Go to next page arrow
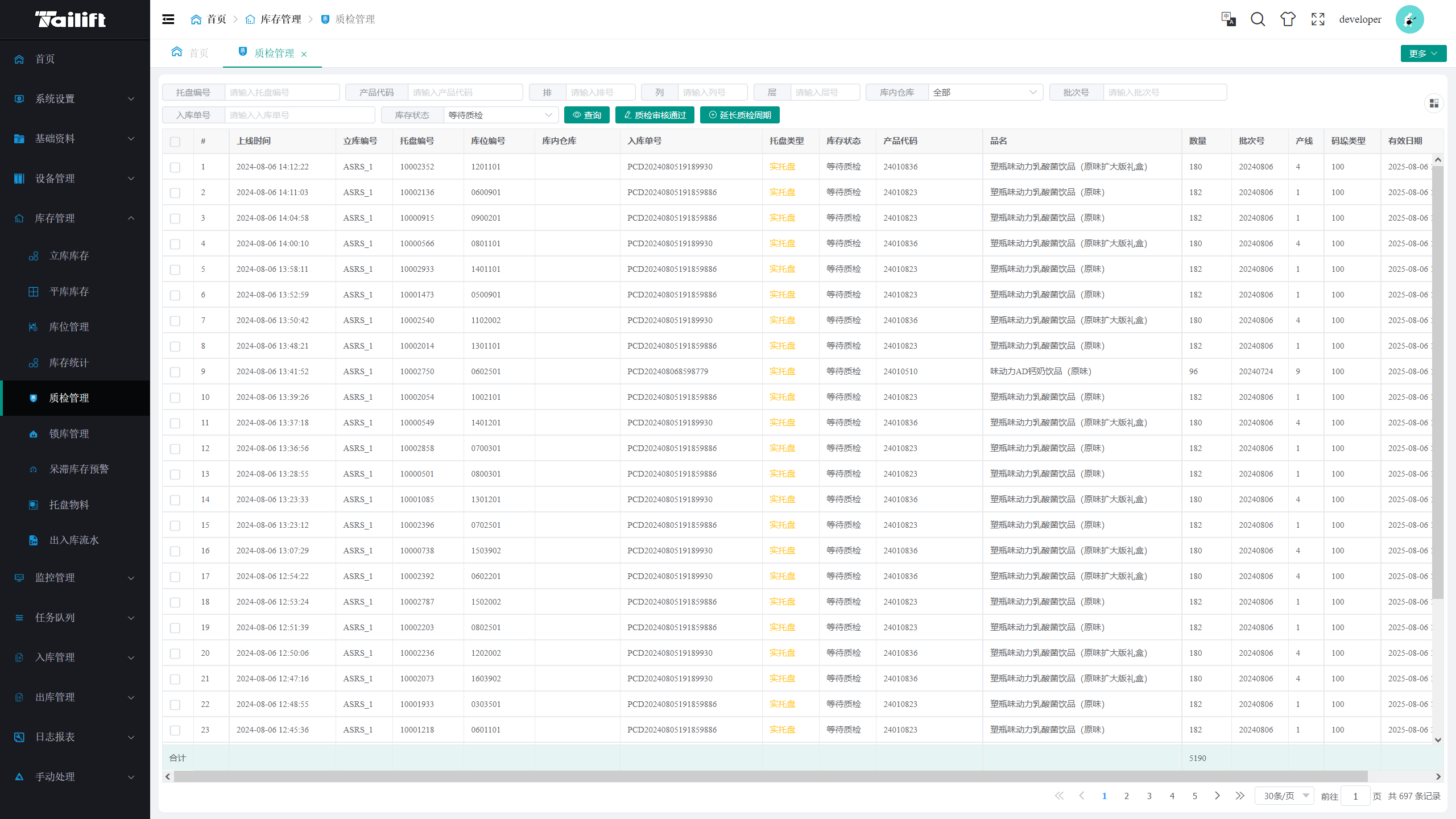 pos(1217,796)
